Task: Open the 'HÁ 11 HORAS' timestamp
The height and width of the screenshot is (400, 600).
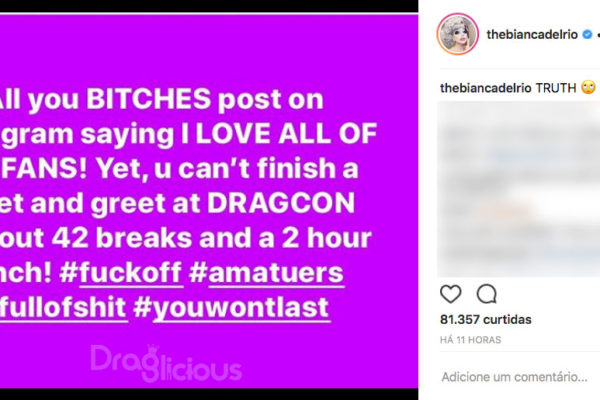Action: pos(470,340)
